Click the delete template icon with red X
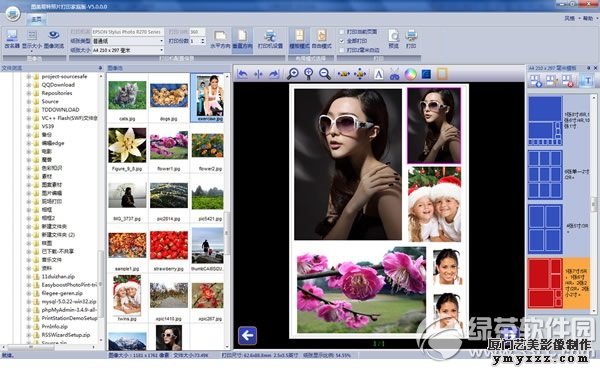The height and width of the screenshot is (372, 600). (567, 81)
